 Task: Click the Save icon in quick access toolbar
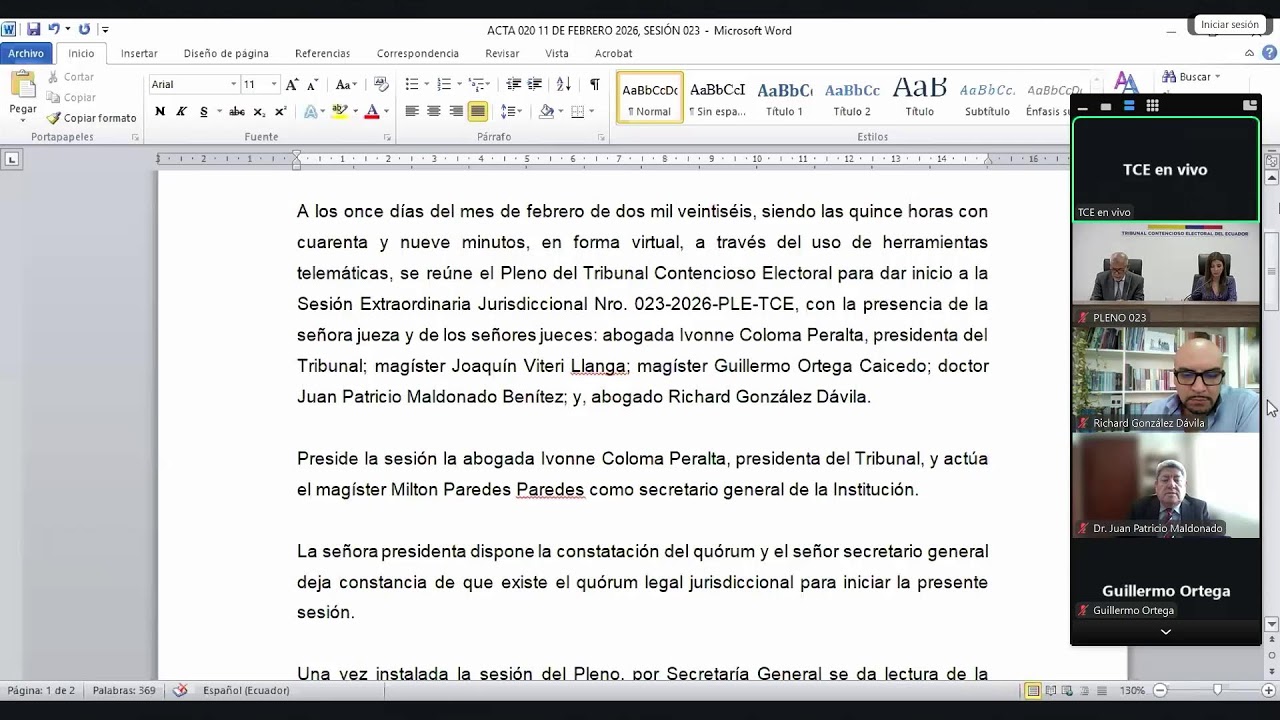pyautogui.click(x=33, y=30)
